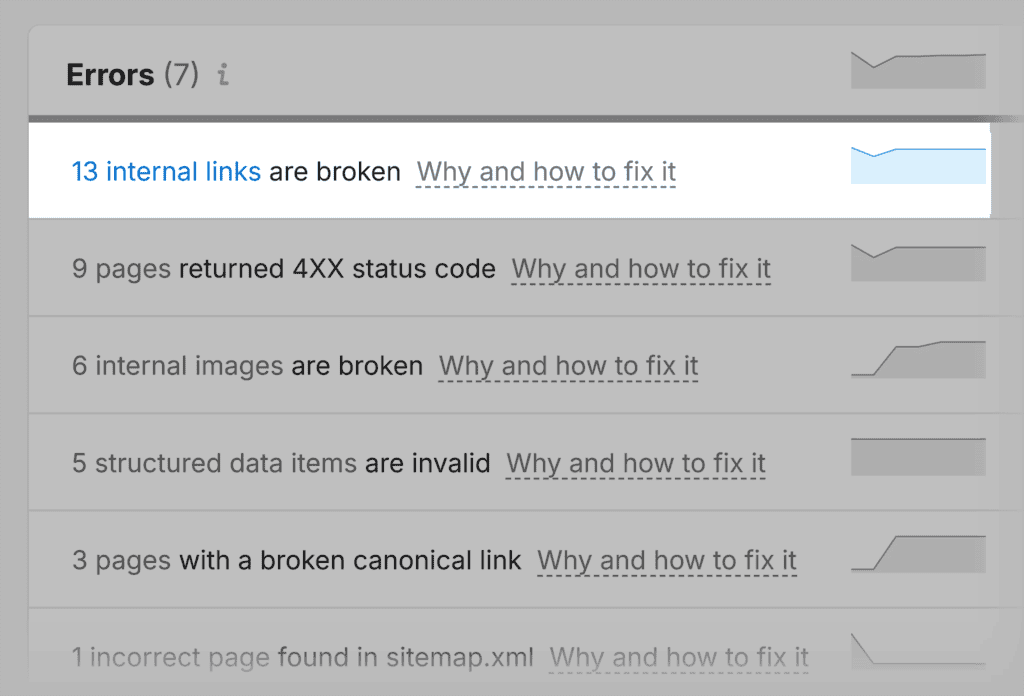1024x696 pixels.
Task: Show how to fix broken canonical link
Action: pos(667,560)
